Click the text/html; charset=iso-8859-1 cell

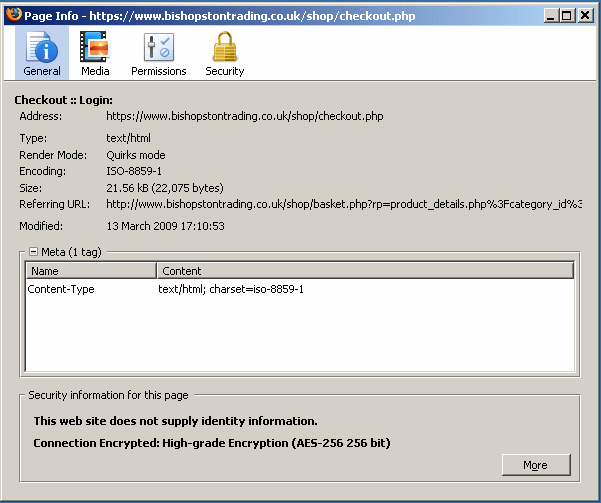[x=231, y=289]
